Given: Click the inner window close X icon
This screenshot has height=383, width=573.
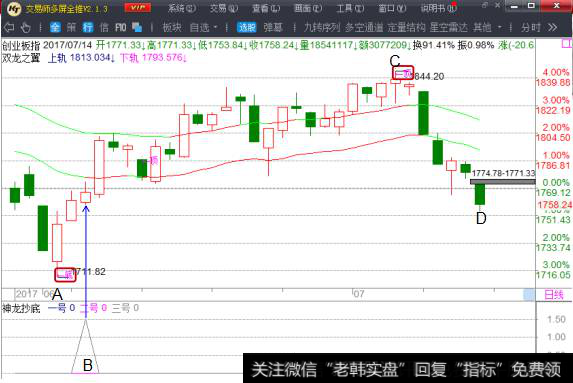Looking at the screenshot, I should point(497,5).
